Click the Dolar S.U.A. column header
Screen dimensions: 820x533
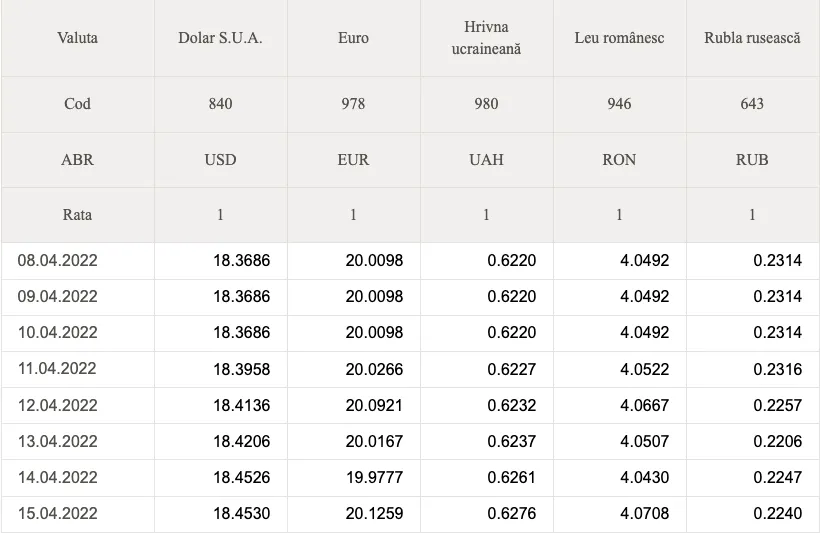220,38
